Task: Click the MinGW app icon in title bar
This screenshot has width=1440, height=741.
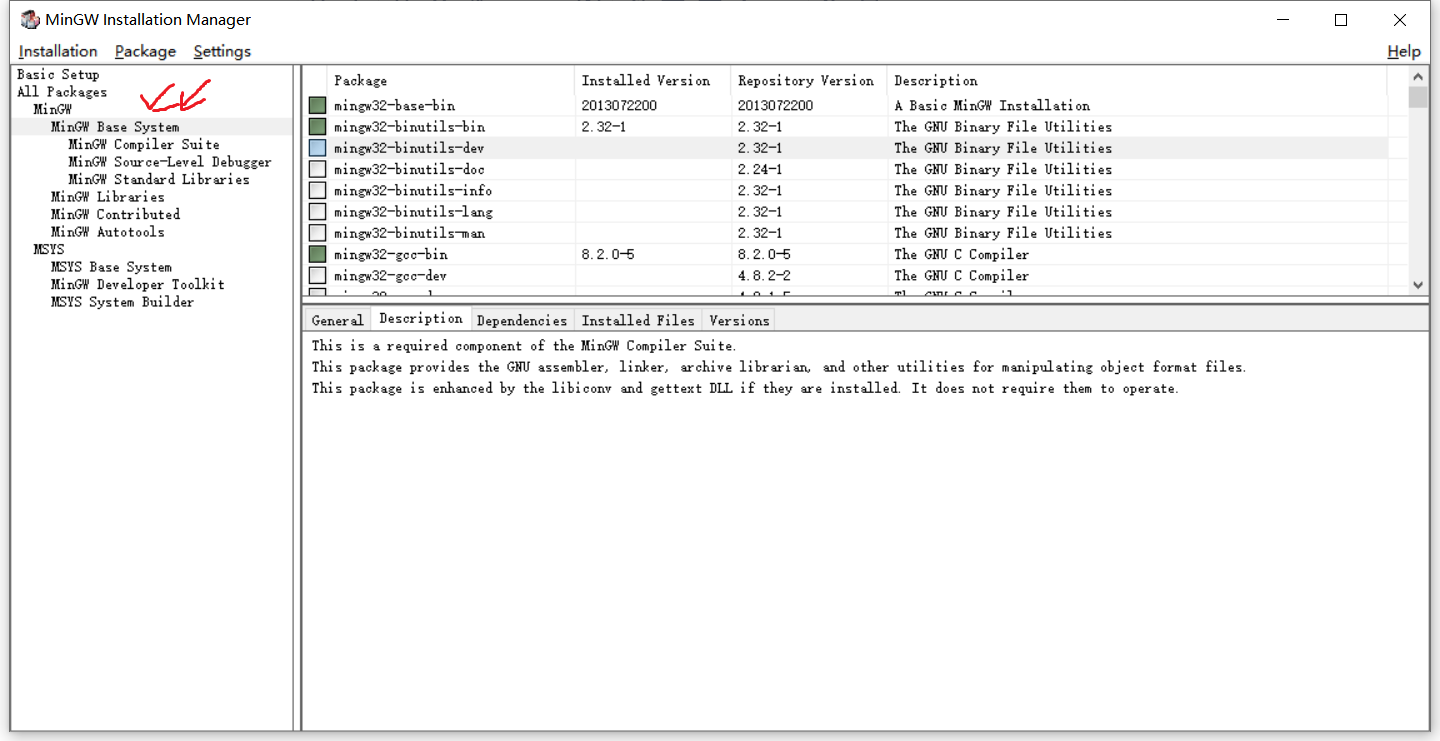Action: 30,20
